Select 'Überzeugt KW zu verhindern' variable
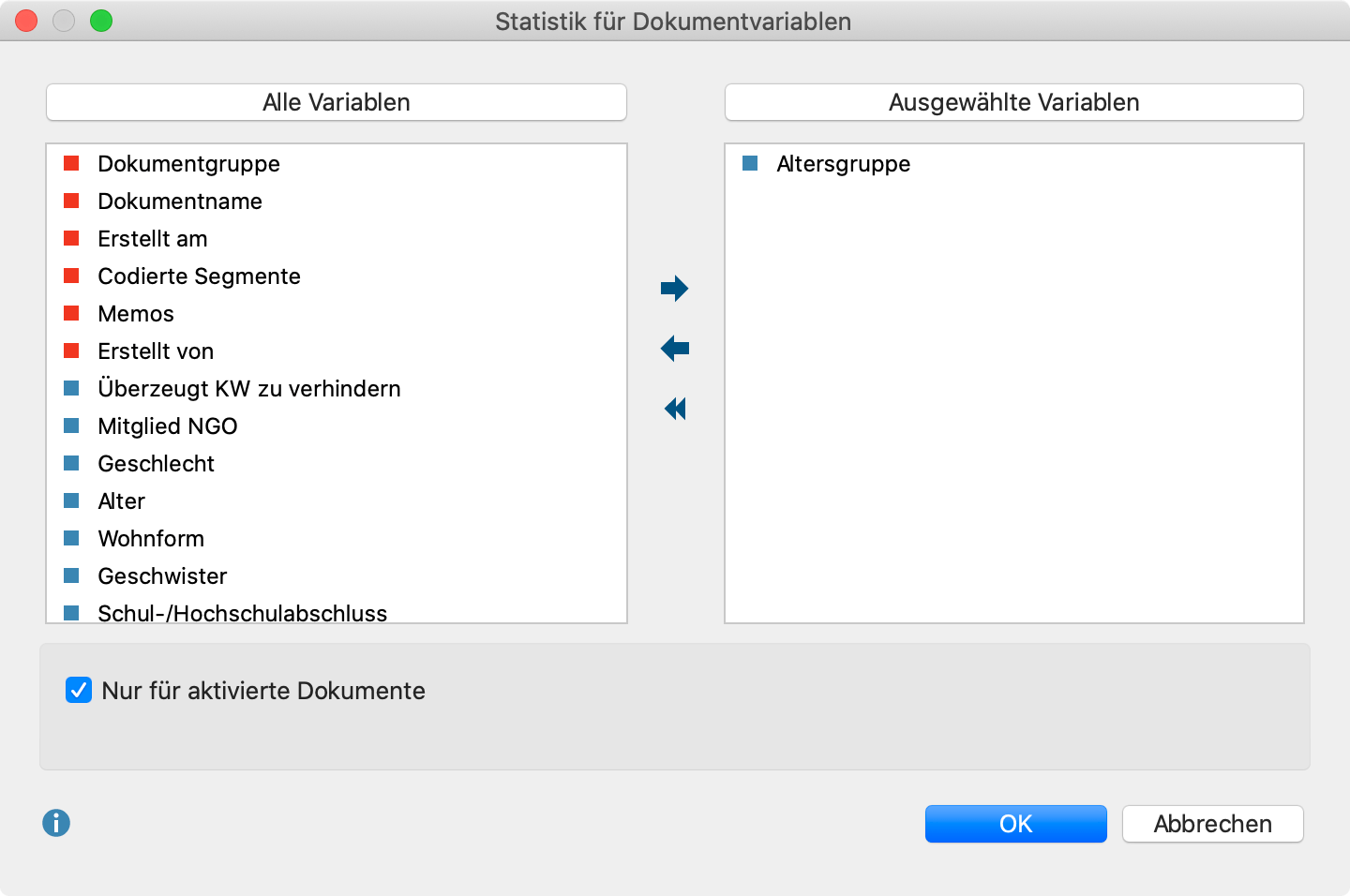Viewport: 1350px width, 896px height. (337, 389)
